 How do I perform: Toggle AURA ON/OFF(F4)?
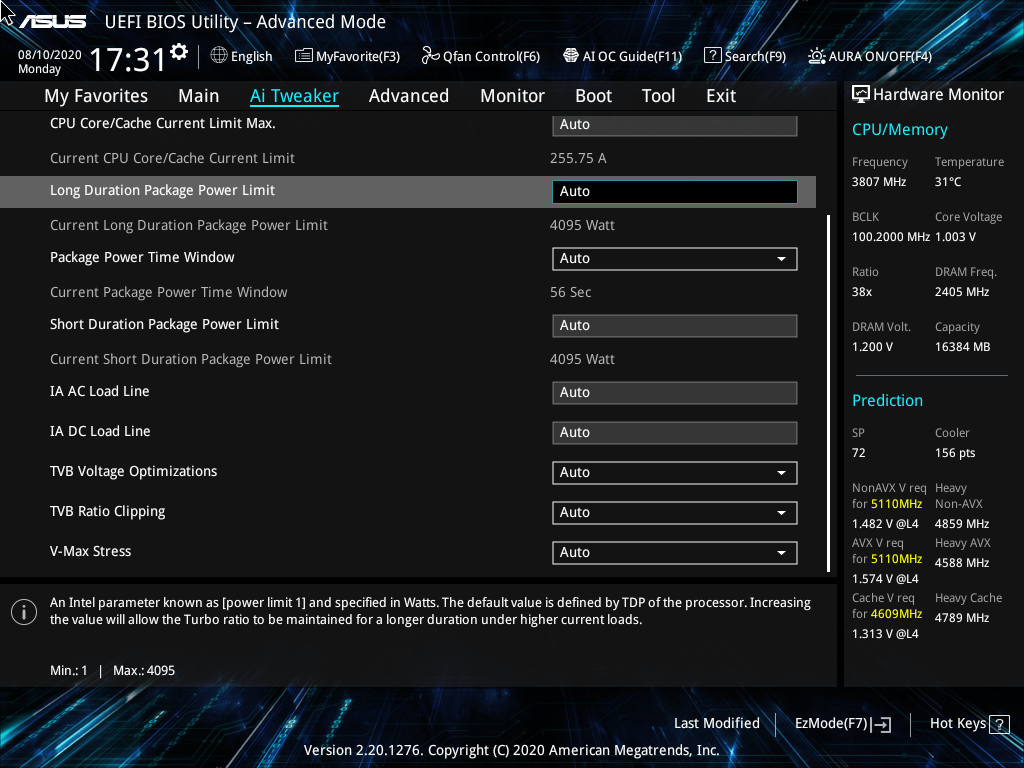point(870,56)
